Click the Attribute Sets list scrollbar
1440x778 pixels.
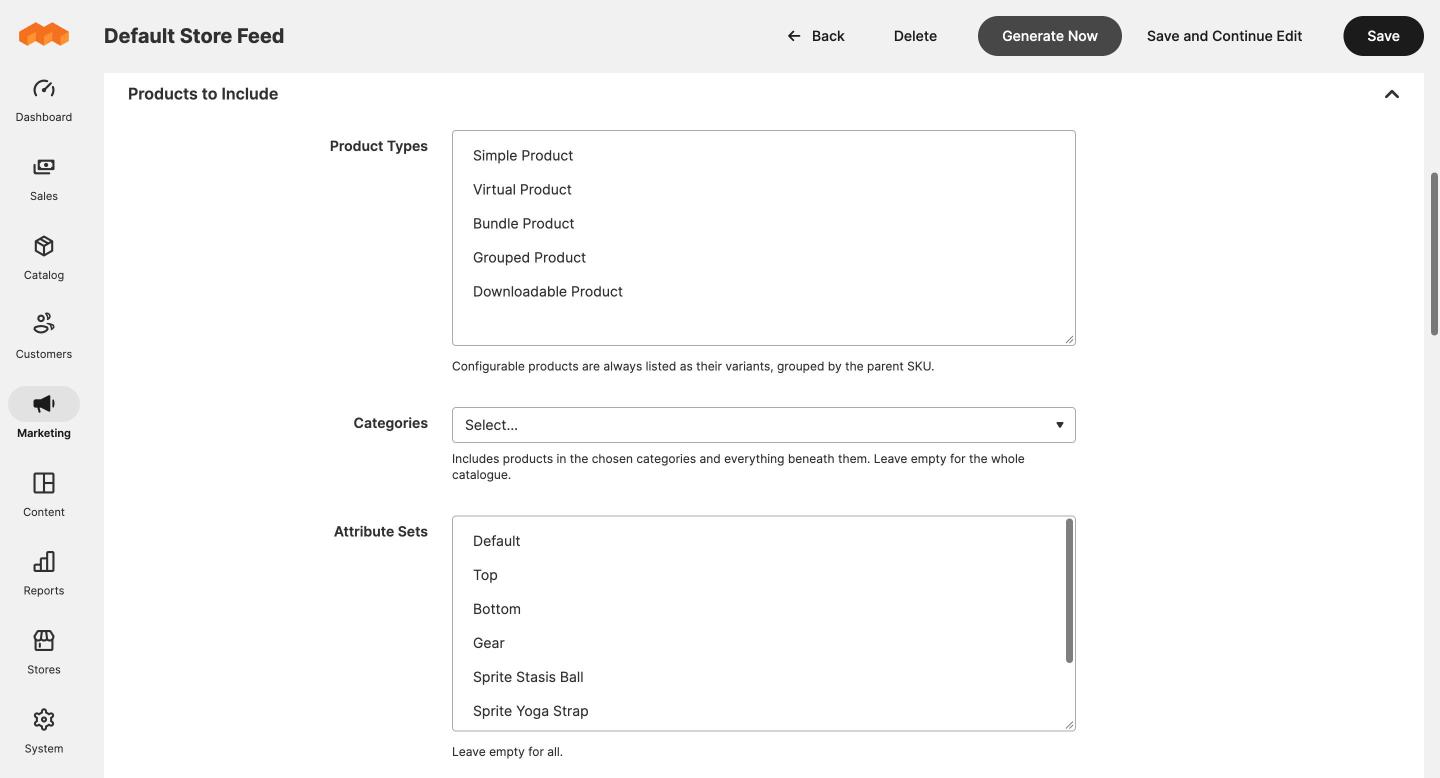click(1069, 591)
